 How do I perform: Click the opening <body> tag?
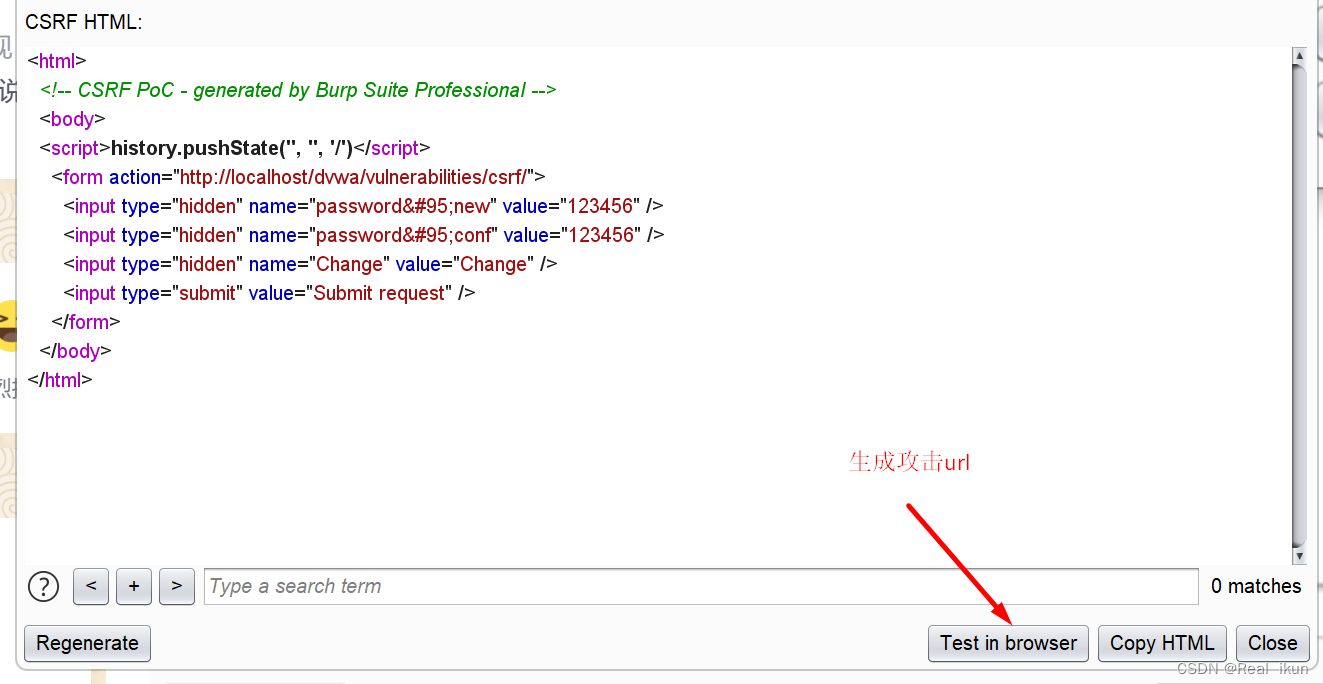[72, 119]
